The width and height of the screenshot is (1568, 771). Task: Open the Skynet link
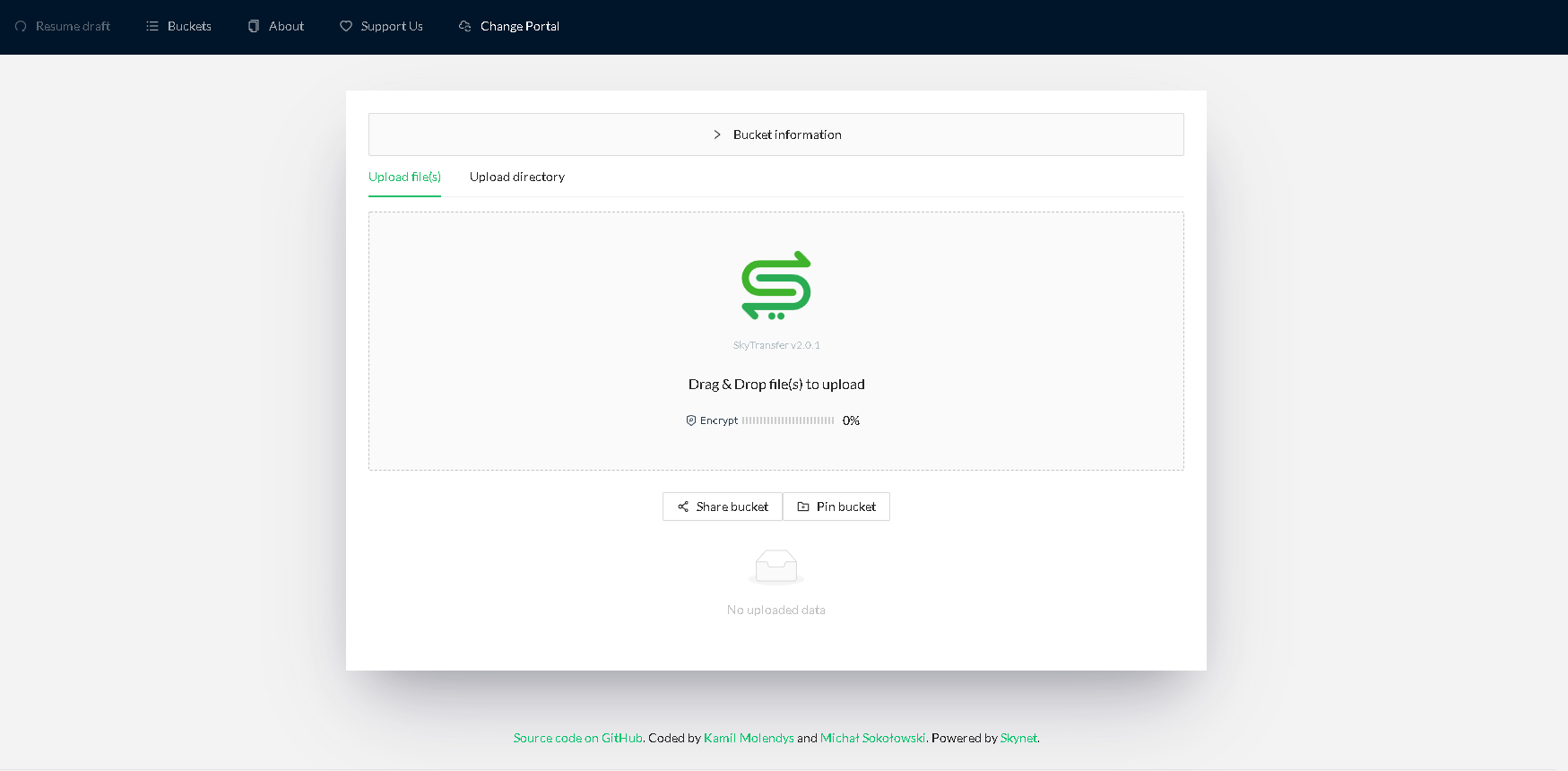pyautogui.click(x=1018, y=738)
